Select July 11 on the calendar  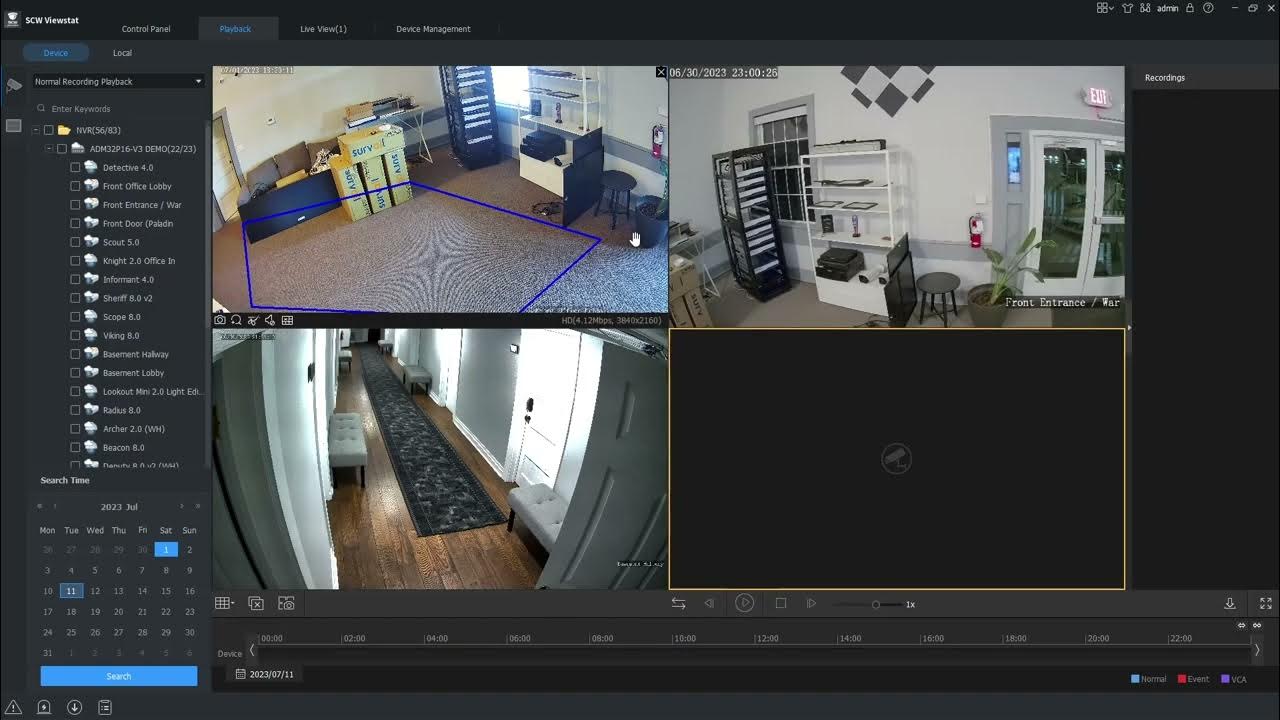[71, 591]
